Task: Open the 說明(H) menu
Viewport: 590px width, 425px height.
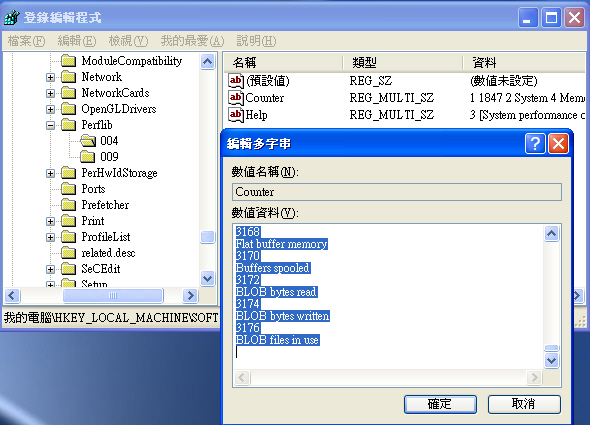Action: point(256,41)
